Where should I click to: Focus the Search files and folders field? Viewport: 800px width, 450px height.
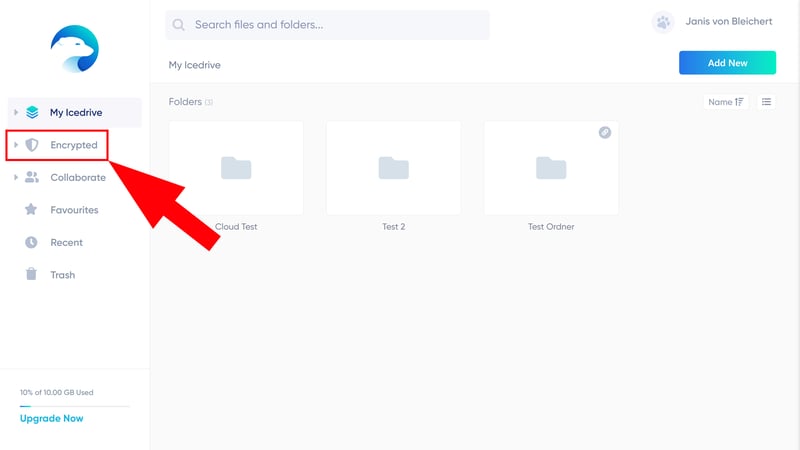coord(327,25)
